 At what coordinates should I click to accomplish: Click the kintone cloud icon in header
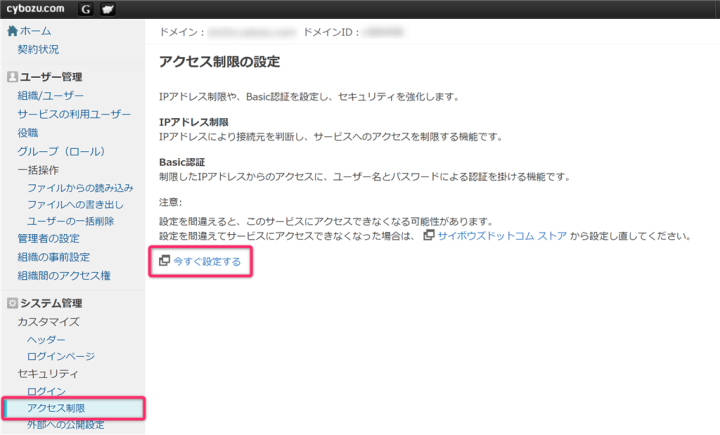(x=107, y=9)
